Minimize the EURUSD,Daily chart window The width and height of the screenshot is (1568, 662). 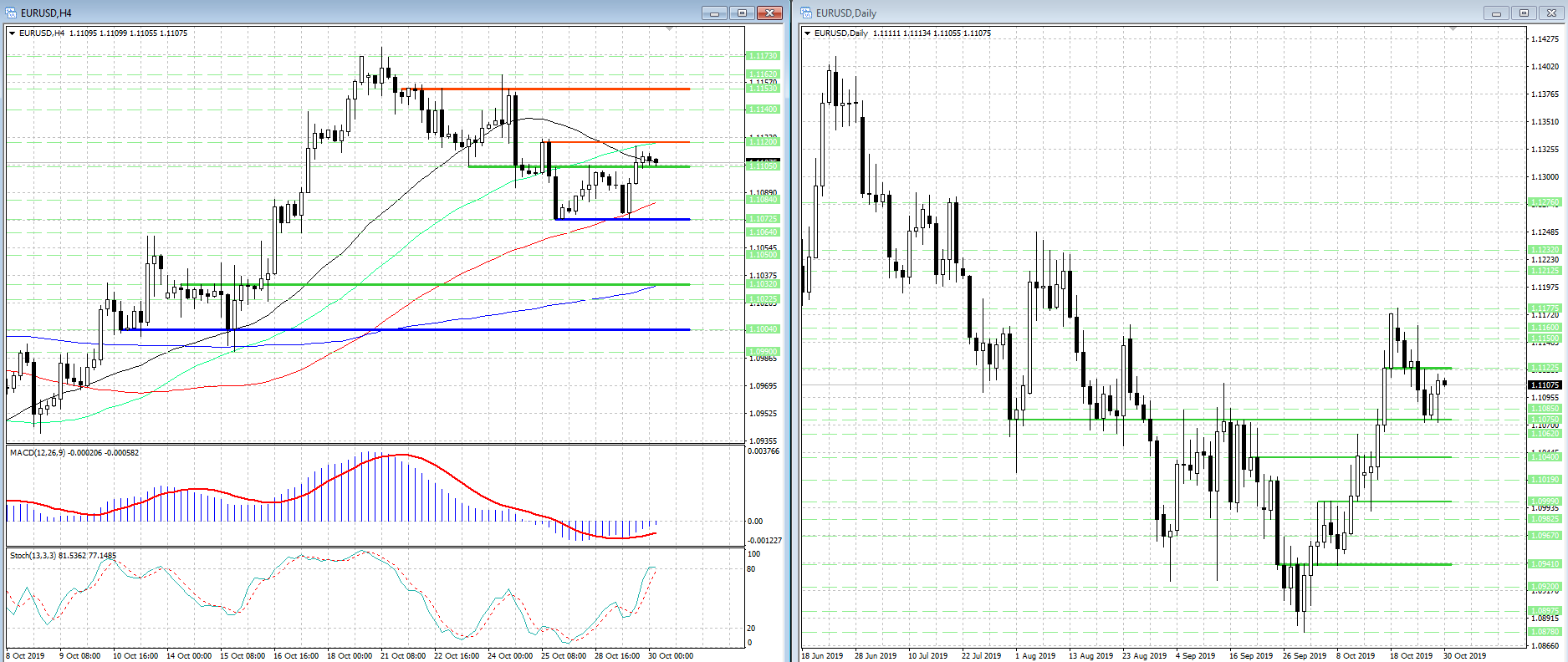pyautogui.click(x=1496, y=13)
